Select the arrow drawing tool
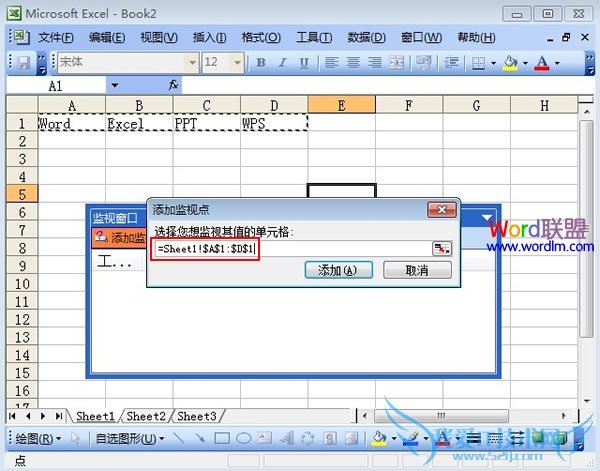This screenshot has height=471, width=600. point(200,438)
